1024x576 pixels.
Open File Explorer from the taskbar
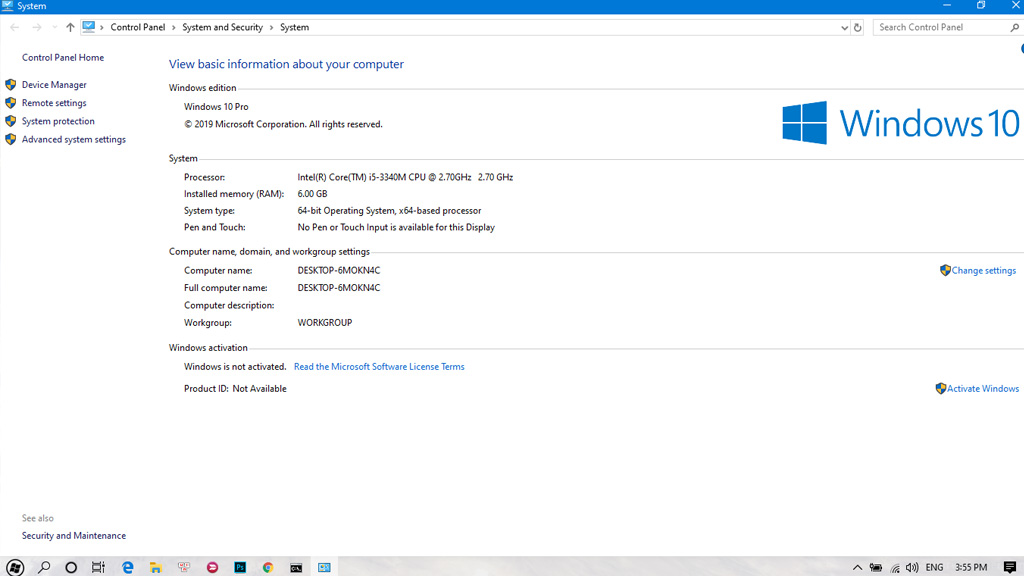[x=155, y=568]
